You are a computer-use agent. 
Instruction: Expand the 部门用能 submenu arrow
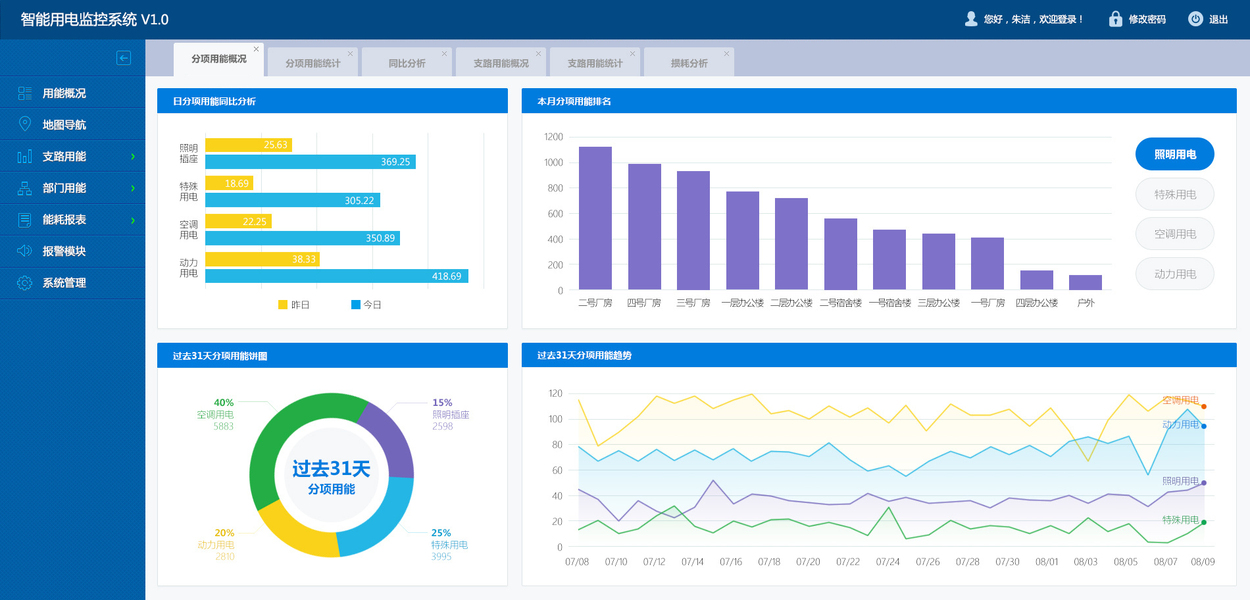pos(133,188)
